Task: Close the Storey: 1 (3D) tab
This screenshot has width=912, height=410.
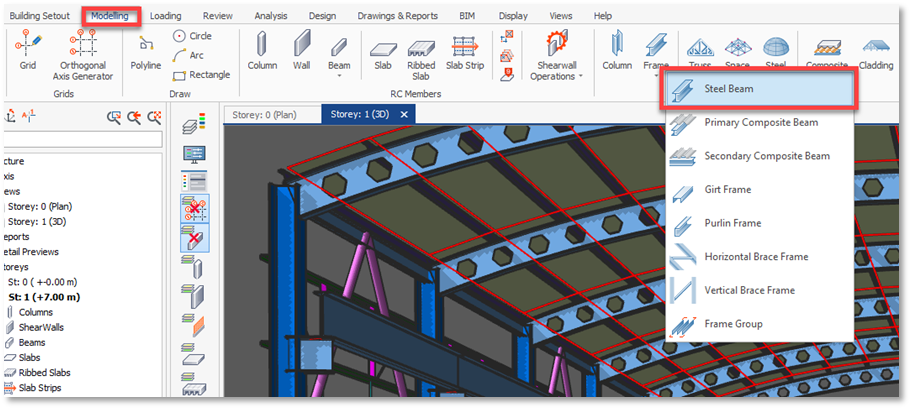Action: click(404, 115)
